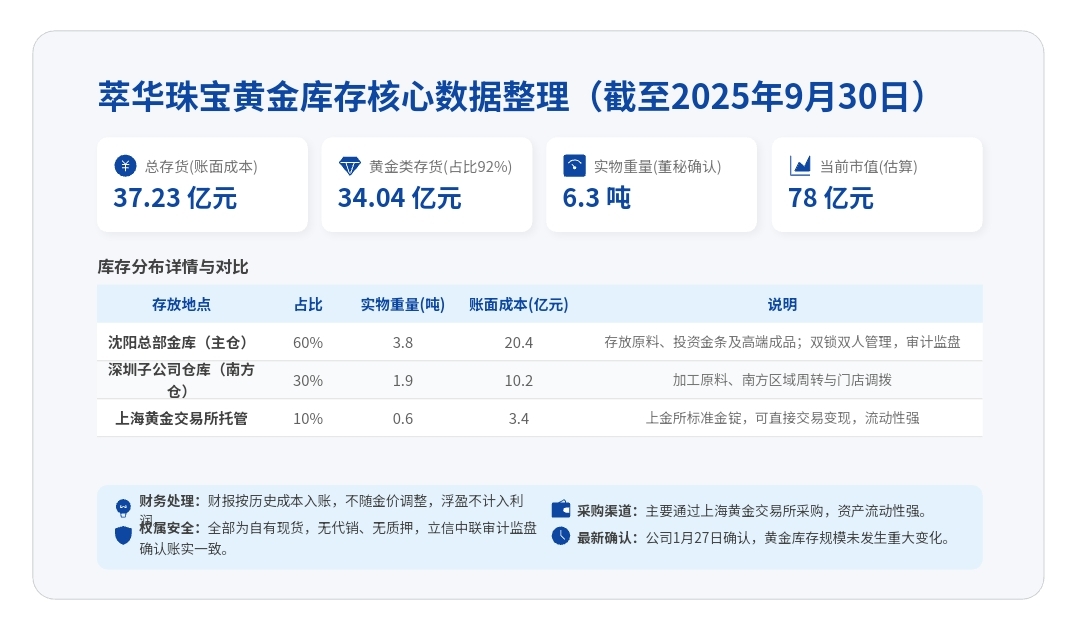Screen dimensions: 1080x633
Task: Select the 上海黄金交易所托管 row name
Action: (181, 418)
